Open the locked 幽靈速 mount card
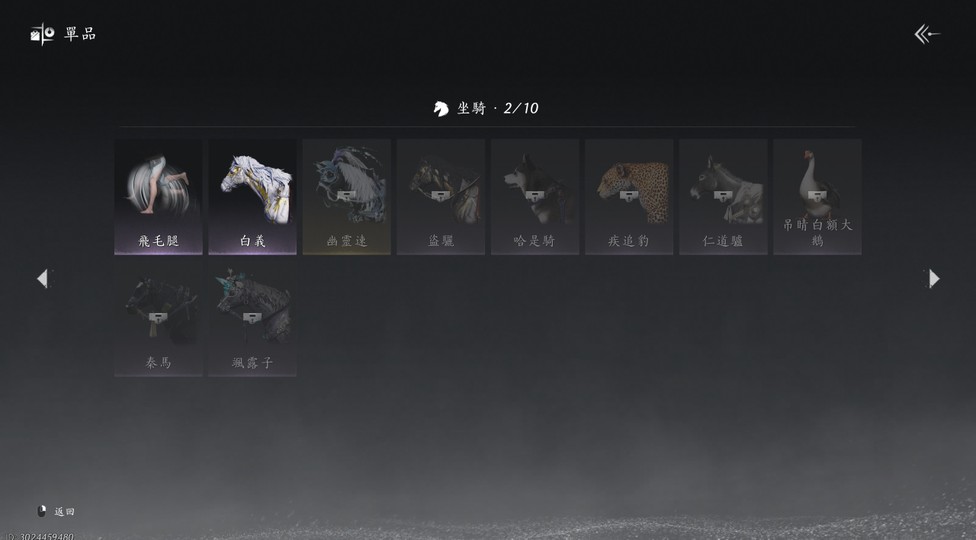This screenshot has height=540, width=976. pos(347,197)
